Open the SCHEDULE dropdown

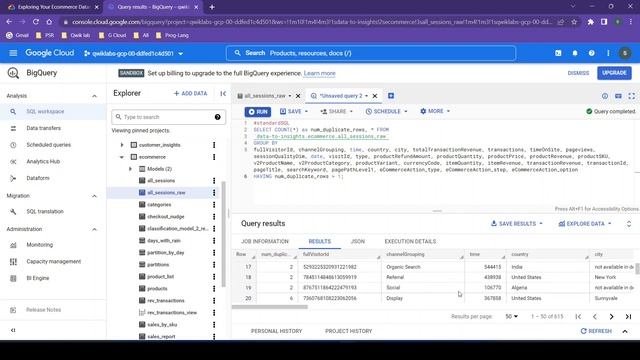(x=386, y=111)
